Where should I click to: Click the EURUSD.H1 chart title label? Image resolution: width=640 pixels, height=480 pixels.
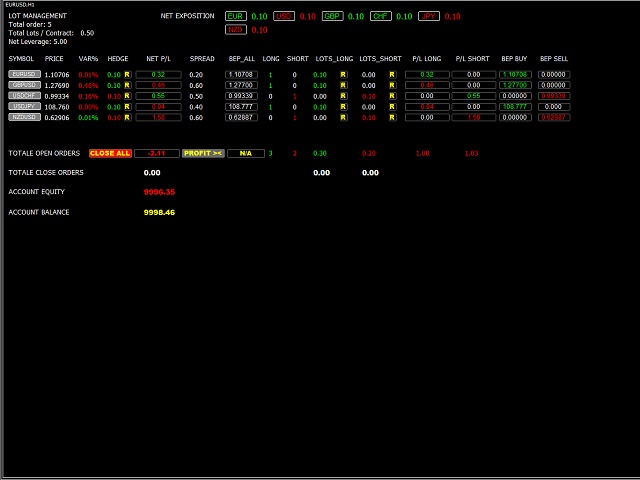point(20,5)
